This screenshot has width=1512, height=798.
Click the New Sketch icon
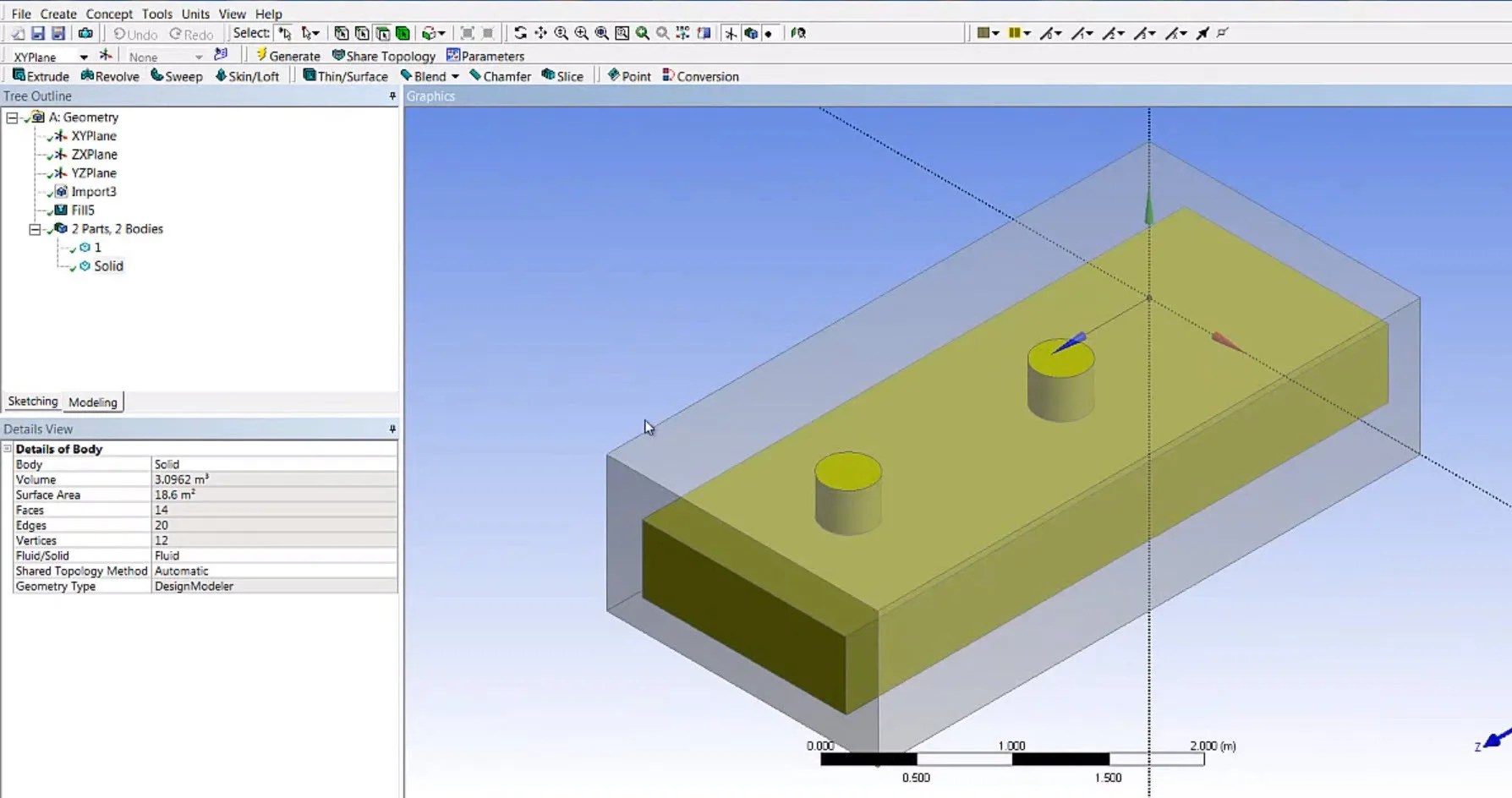221,56
